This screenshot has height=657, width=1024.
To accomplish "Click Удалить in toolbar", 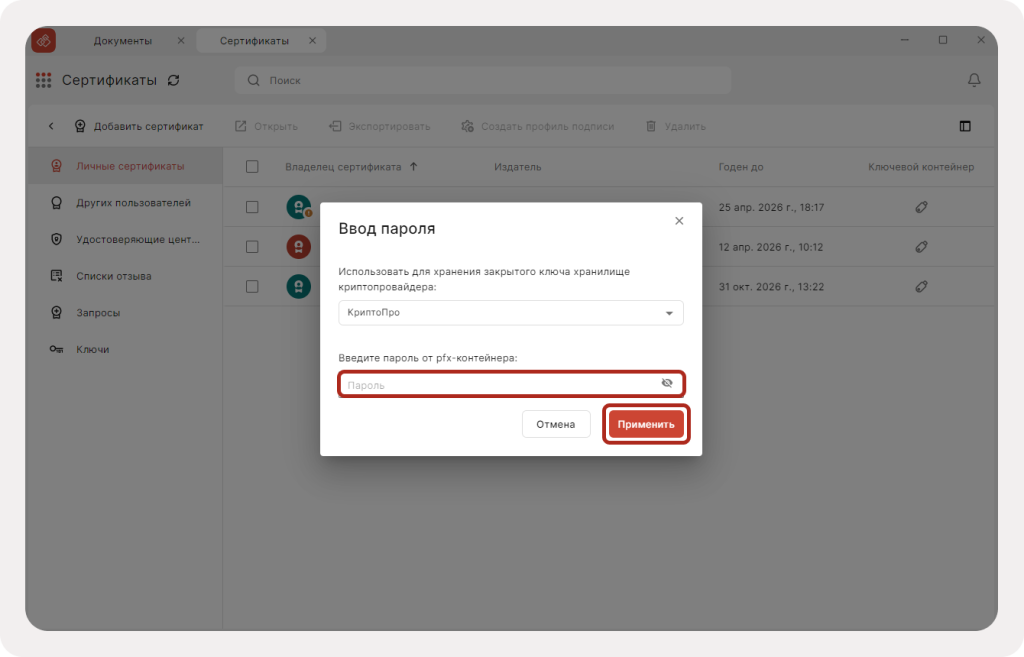I will pos(675,126).
